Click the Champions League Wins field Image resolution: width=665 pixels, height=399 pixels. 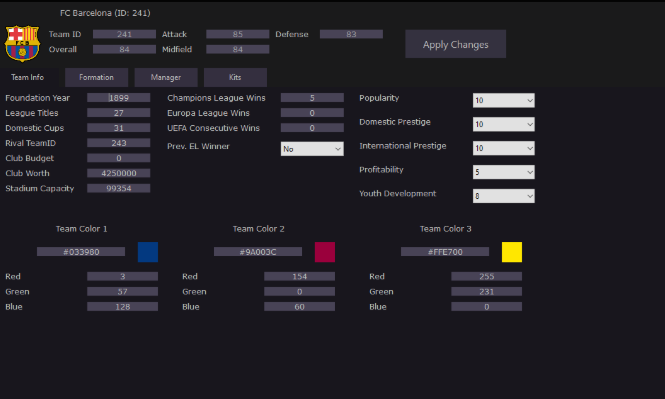click(x=312, y=98)
